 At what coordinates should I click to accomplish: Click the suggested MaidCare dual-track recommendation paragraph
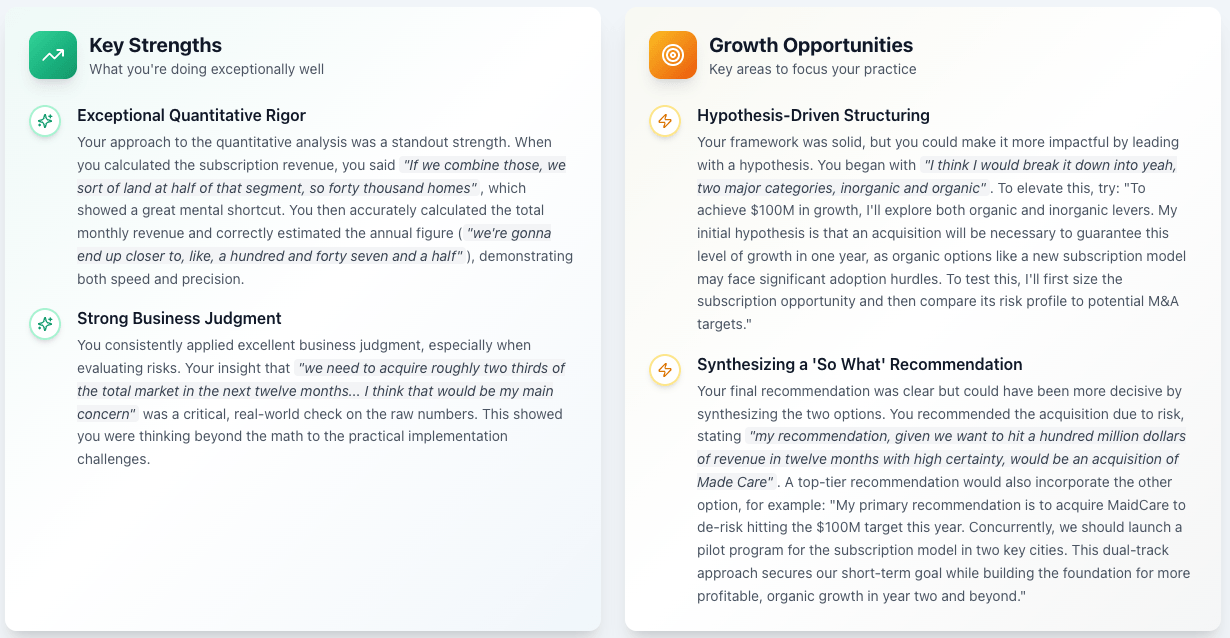click(x=940, y=550)
